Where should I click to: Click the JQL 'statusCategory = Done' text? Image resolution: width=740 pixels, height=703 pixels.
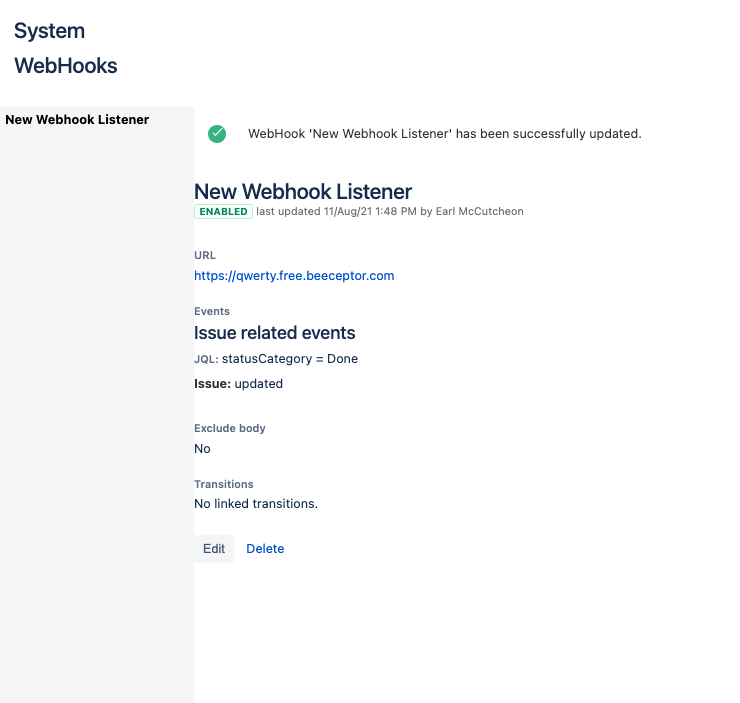[x=290, y=359]
